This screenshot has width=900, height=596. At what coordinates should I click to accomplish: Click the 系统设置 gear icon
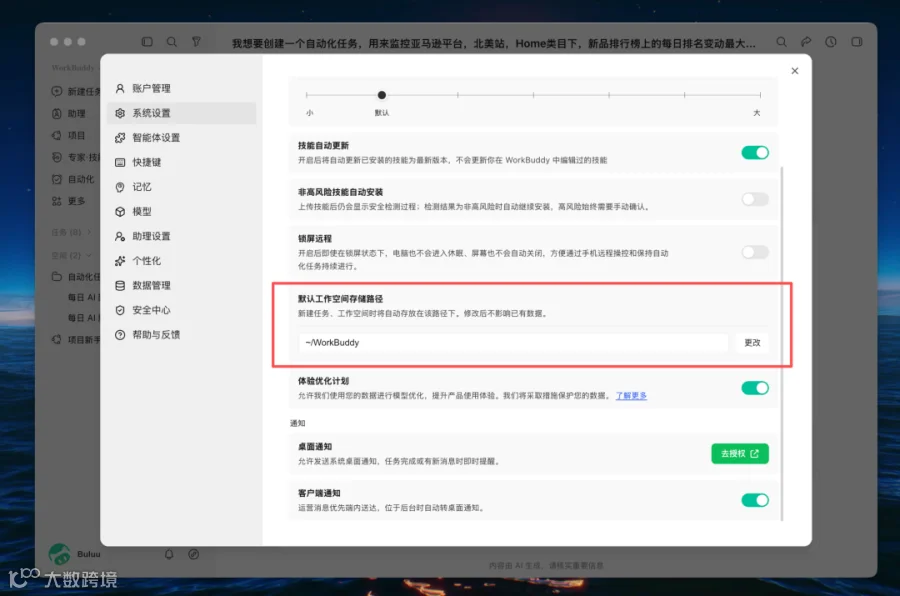120,113
